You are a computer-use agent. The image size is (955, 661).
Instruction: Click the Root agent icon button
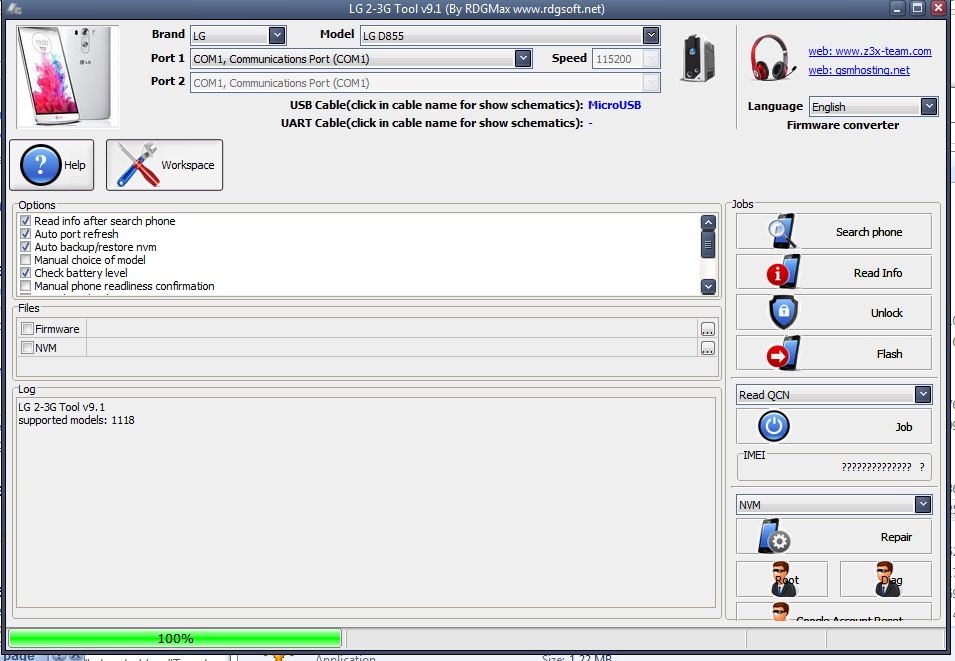[x=781, y=579]
